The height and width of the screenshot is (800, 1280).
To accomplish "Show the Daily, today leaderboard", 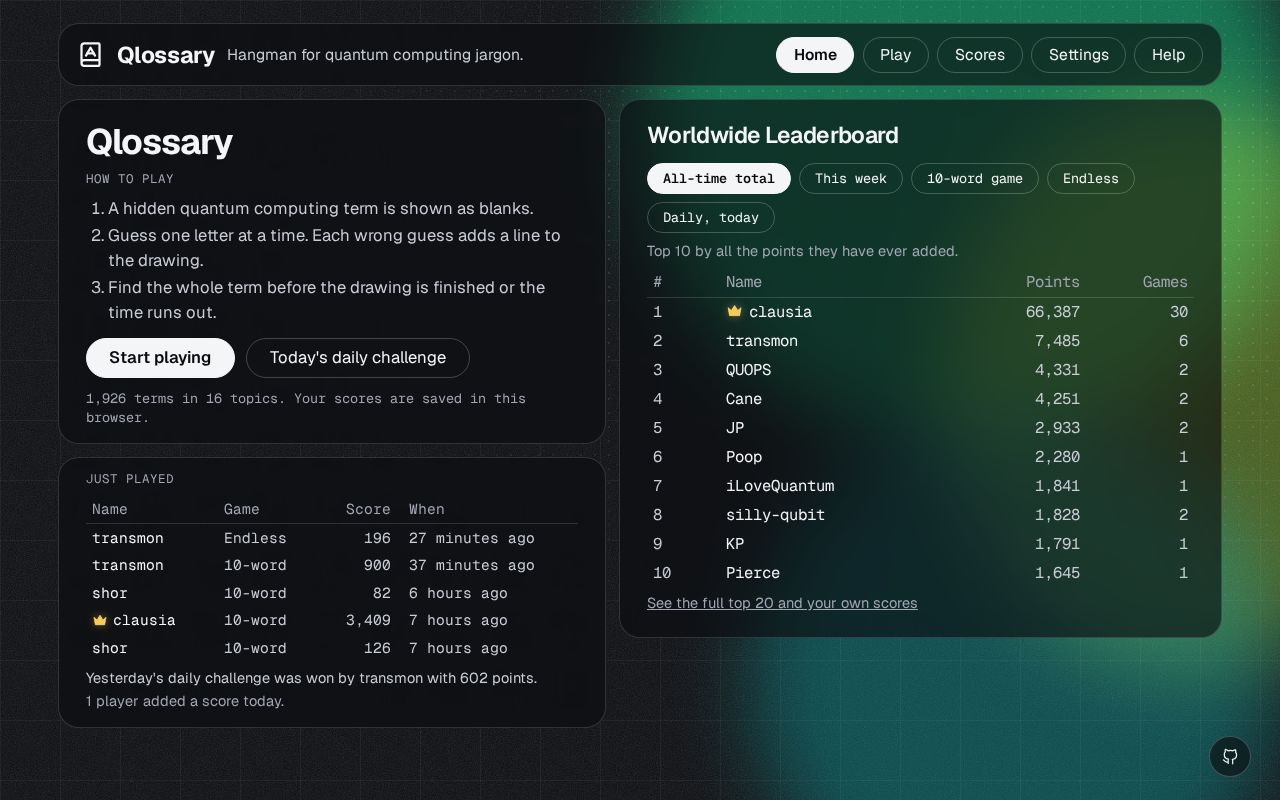I will tap(710, 218).
